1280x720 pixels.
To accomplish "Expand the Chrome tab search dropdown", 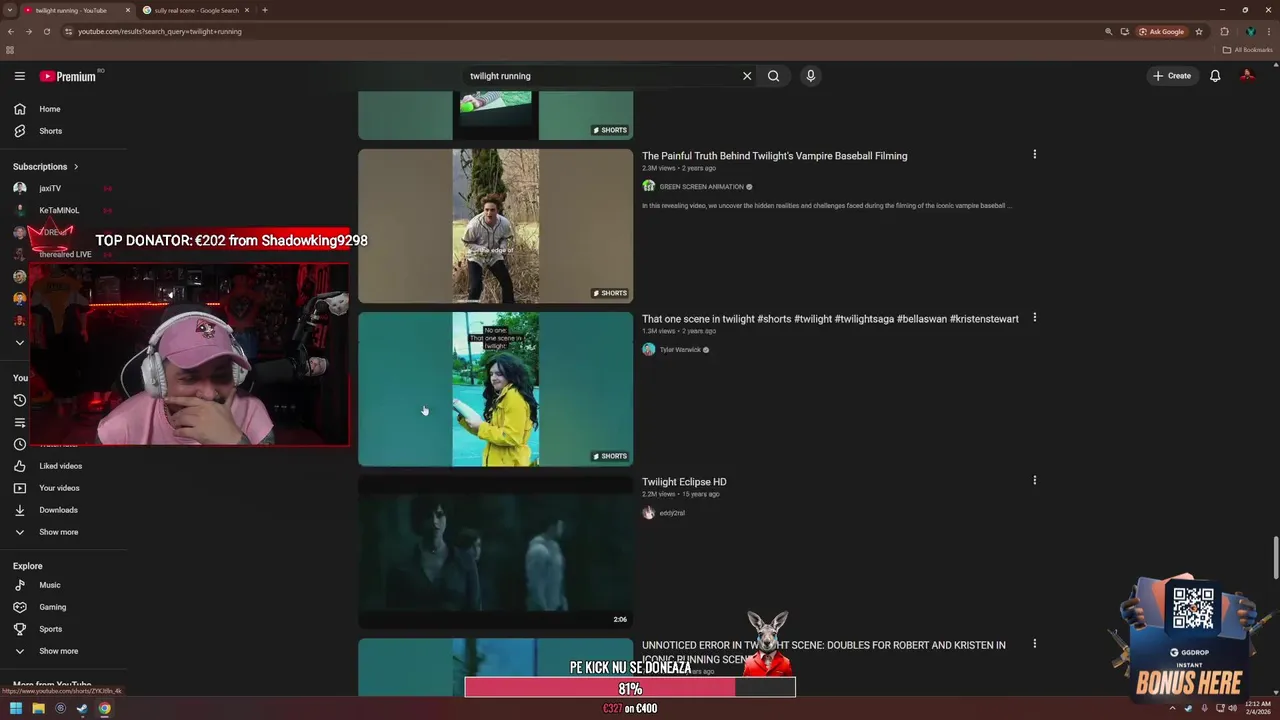I will coord(10,10).
